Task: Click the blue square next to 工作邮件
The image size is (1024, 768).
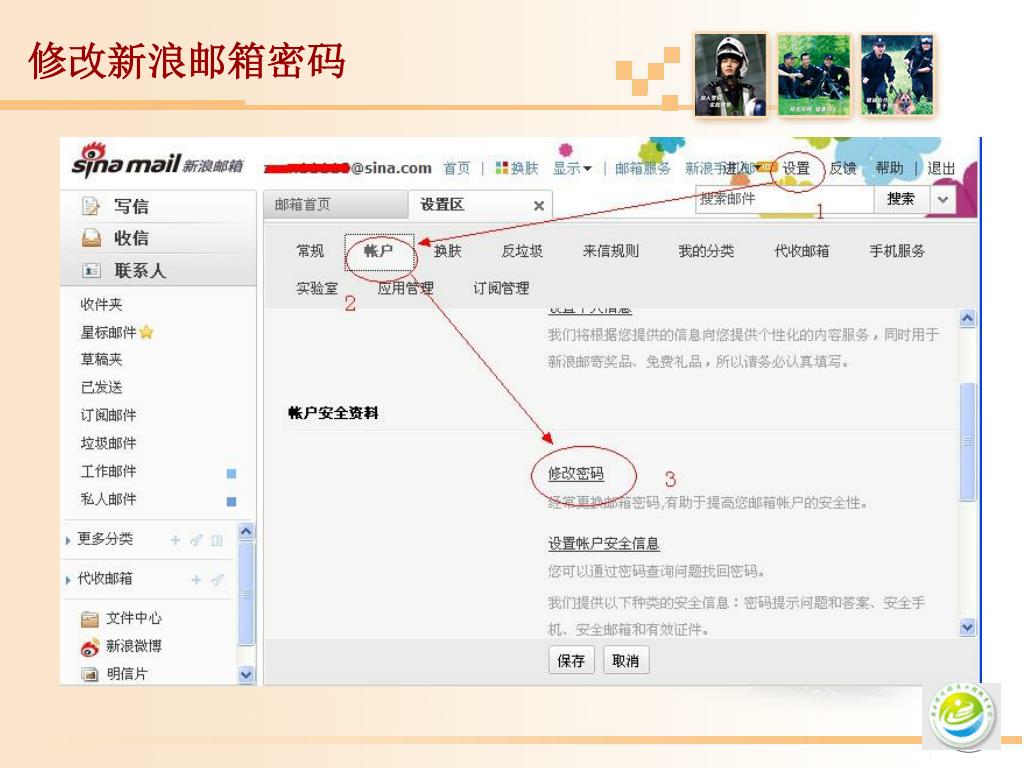Action: (231, 473)
